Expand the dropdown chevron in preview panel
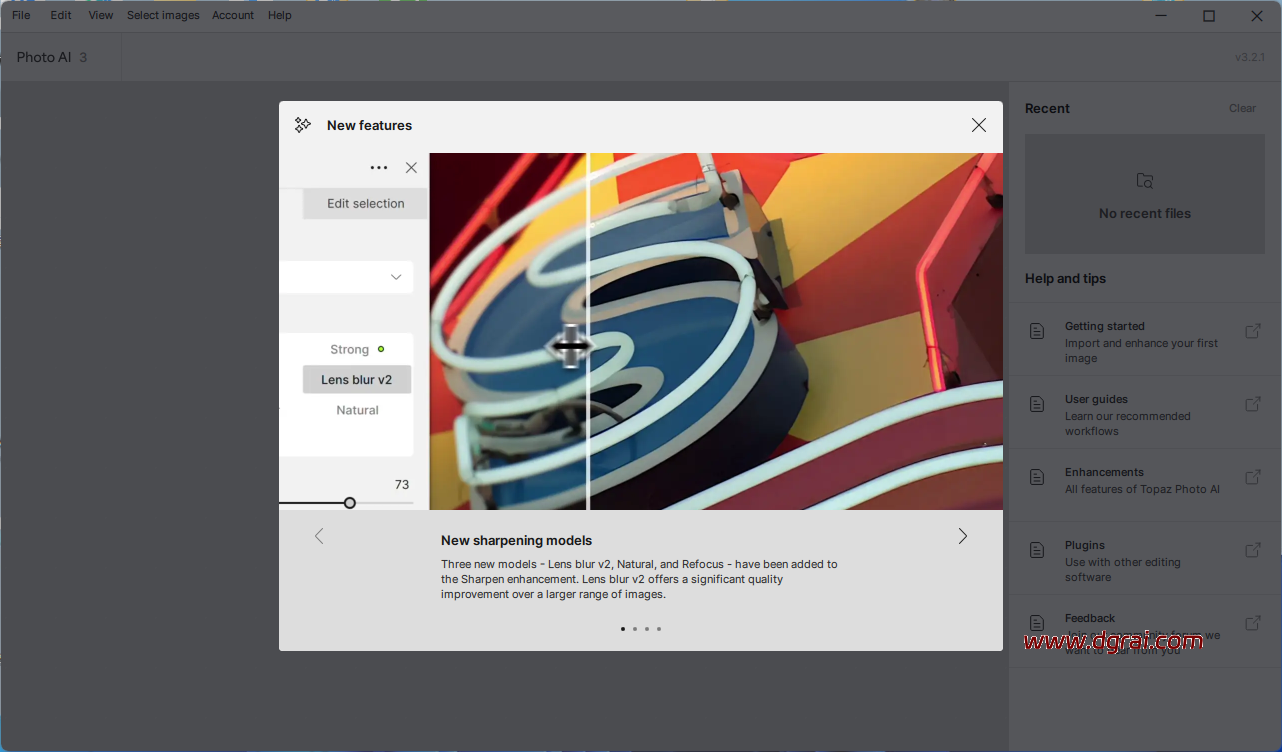1282x752 pixels. tap(396, 277)
